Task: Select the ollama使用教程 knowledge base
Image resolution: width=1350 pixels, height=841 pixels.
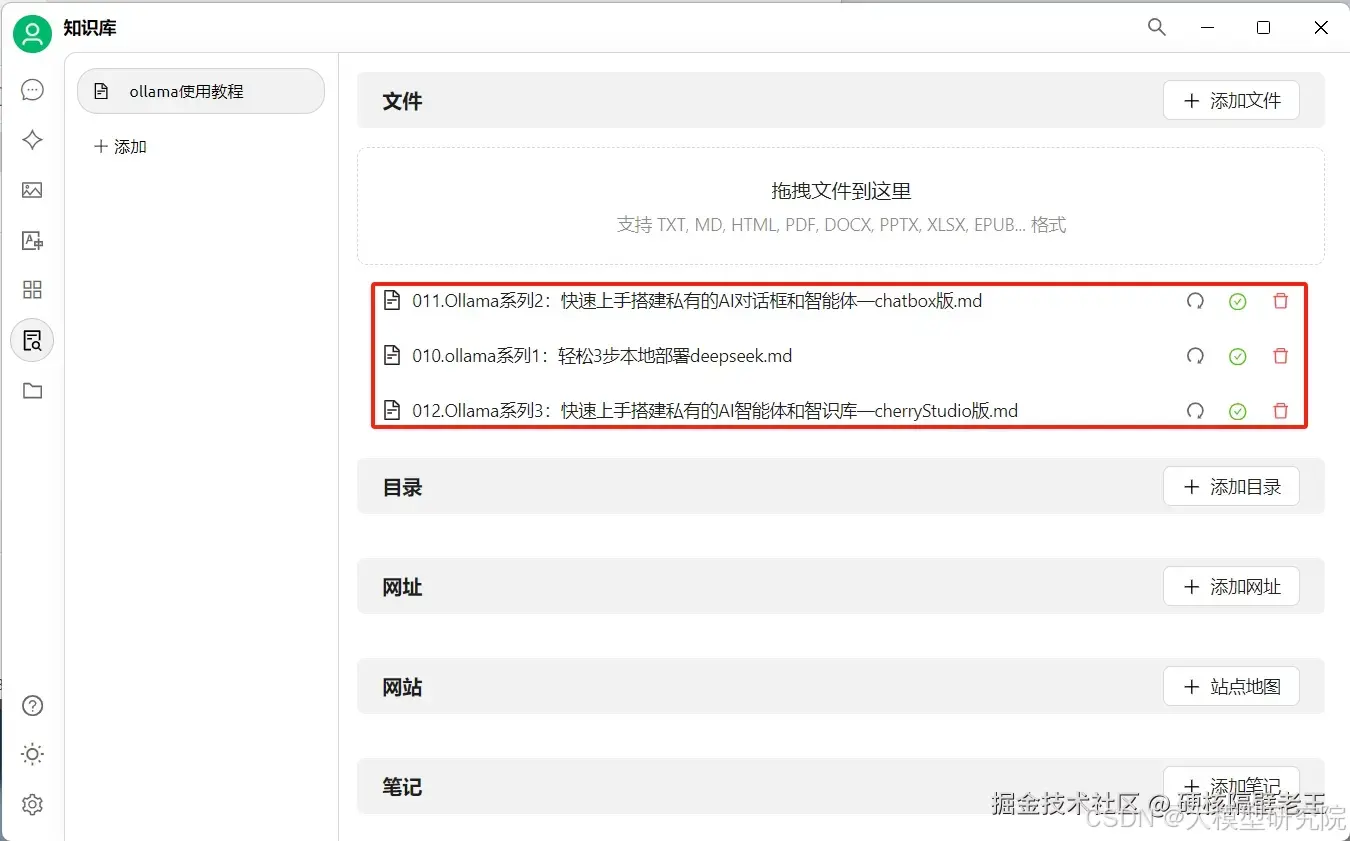Action: pyautogui.click(x=201, y=91)
